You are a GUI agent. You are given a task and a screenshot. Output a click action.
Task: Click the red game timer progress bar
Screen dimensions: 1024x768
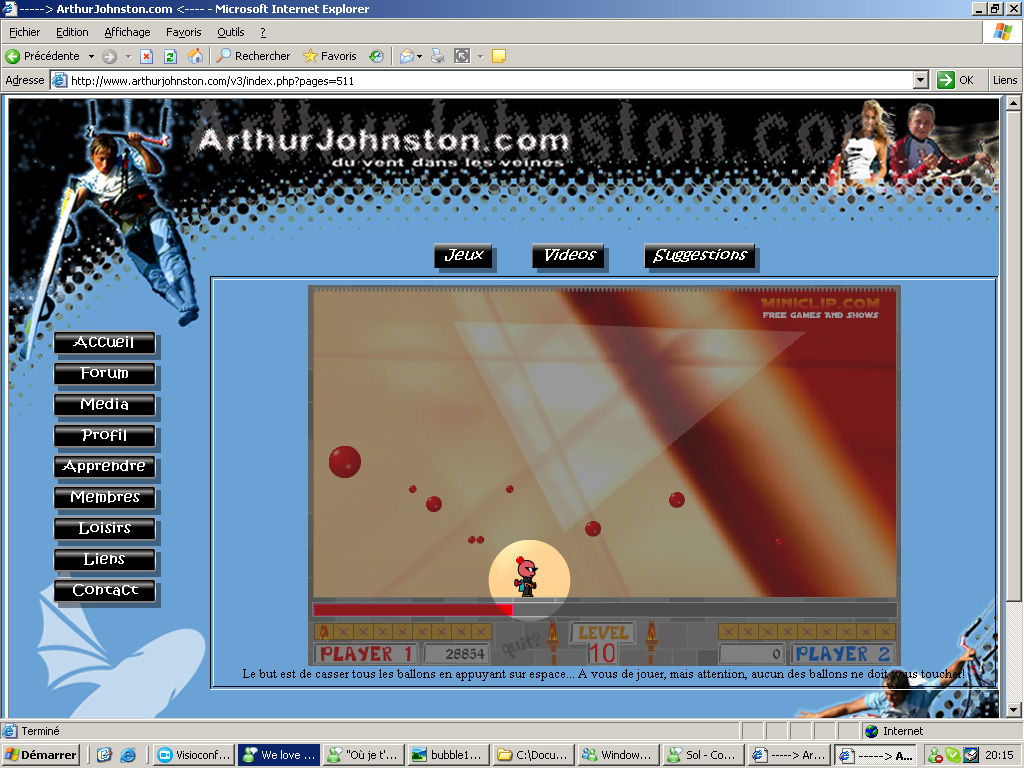click(412, 609)
